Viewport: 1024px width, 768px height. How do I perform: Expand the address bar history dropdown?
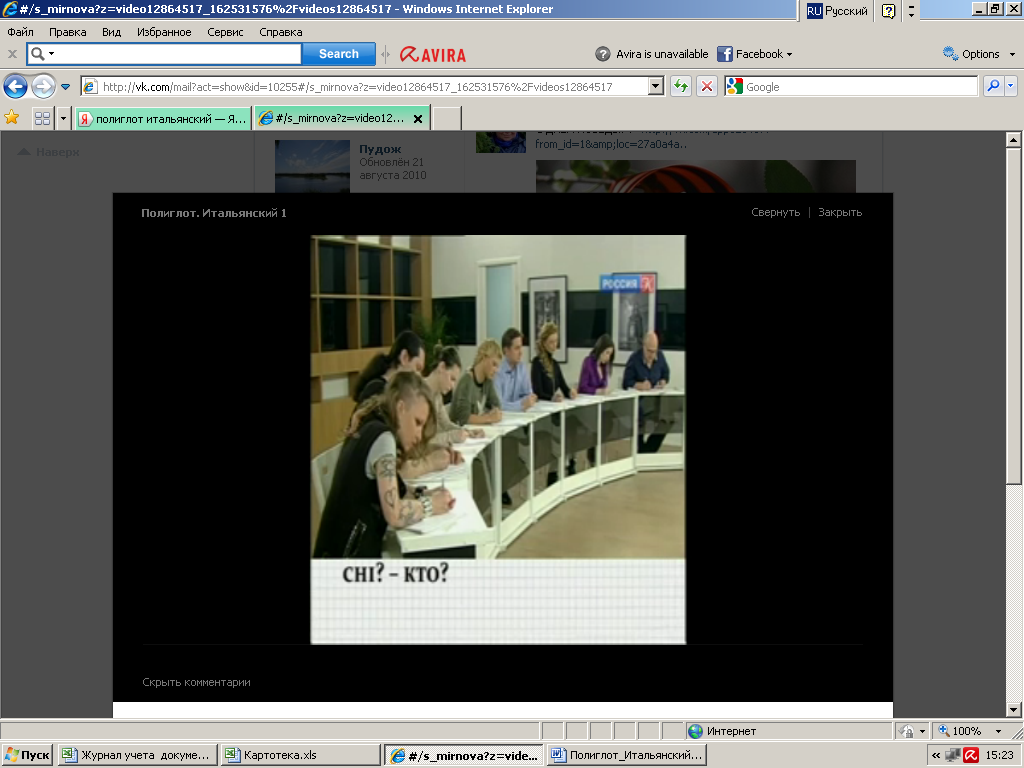click(x=656, y=86)
